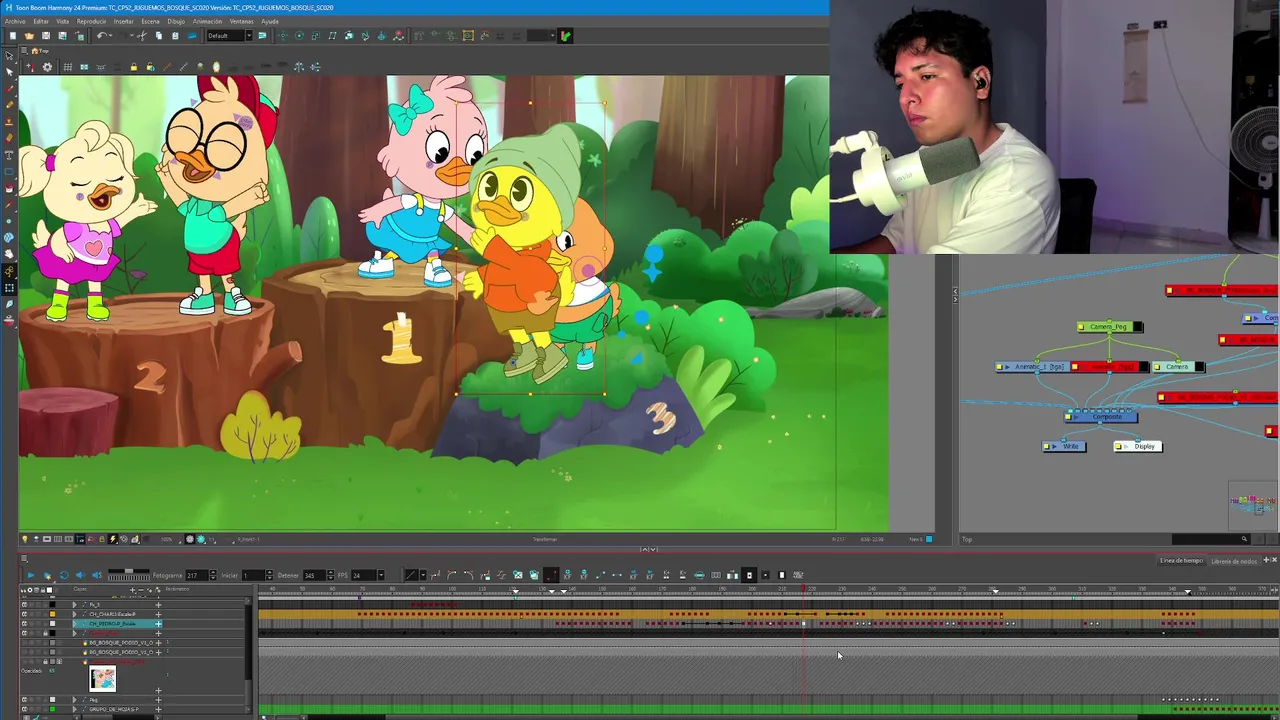
Task: Click the Play button in timeline toolbar
Action: pos(31,575)
